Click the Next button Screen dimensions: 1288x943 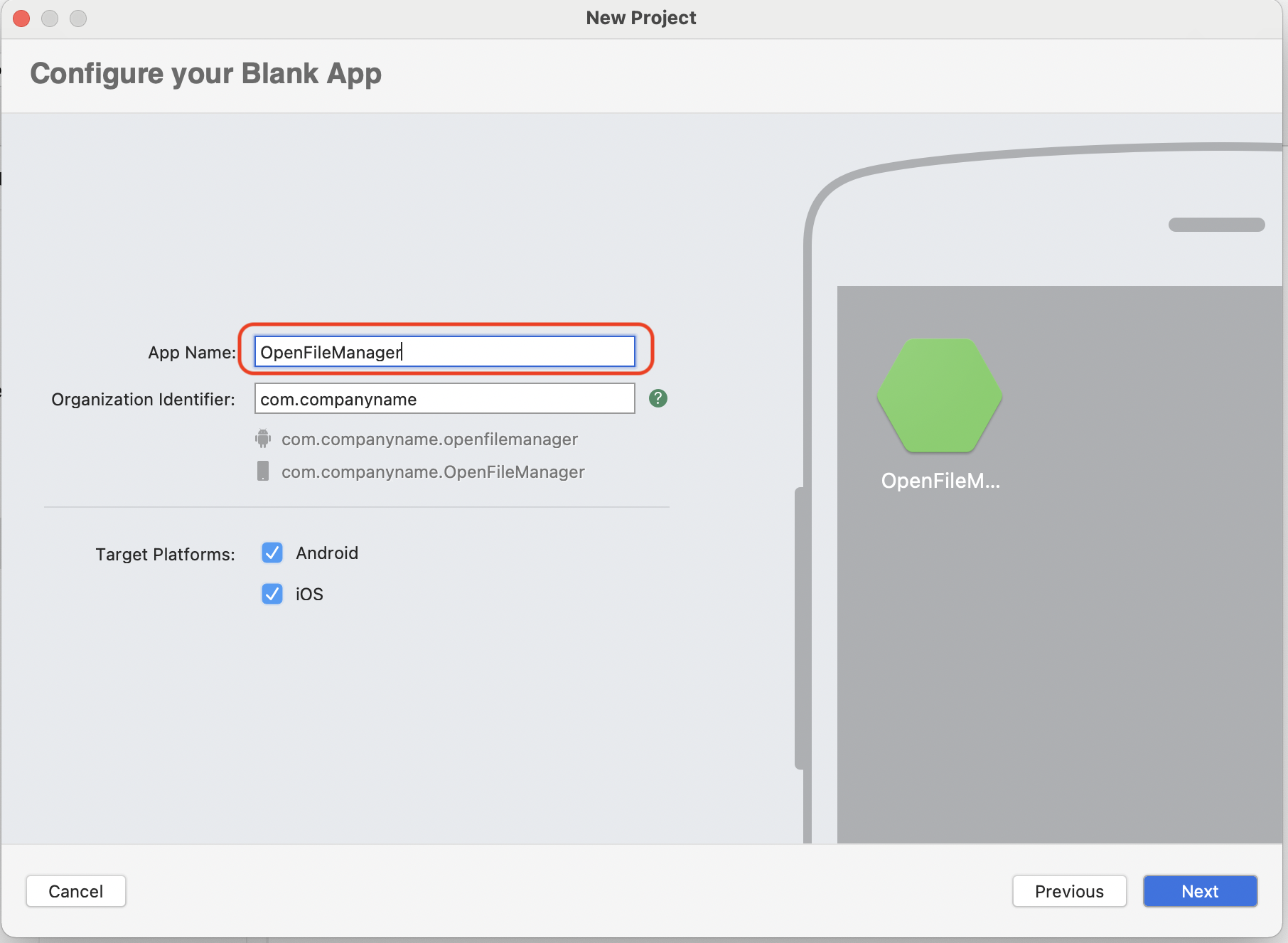[x=1200, y=891]
